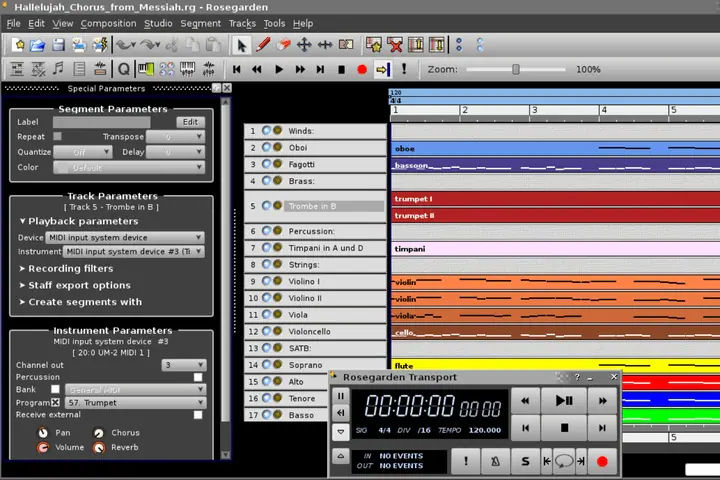Click the Edit button next to Label

(190, 122)
